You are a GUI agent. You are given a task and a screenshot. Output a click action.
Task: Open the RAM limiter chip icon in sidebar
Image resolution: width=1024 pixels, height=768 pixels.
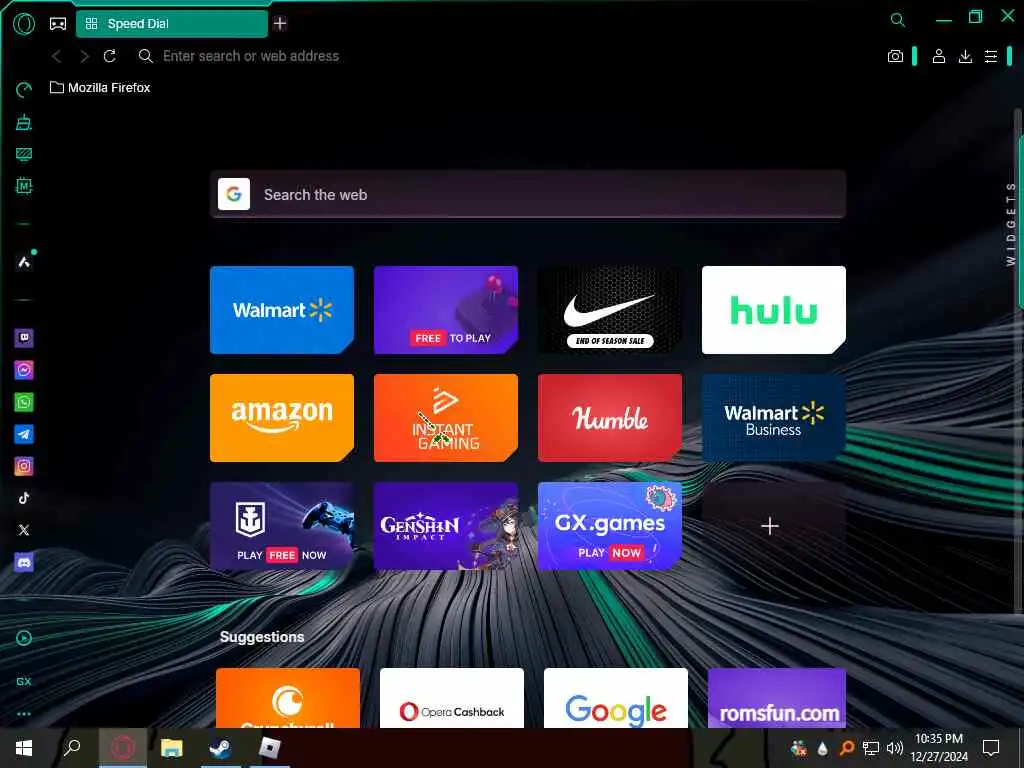click(24, 186)
